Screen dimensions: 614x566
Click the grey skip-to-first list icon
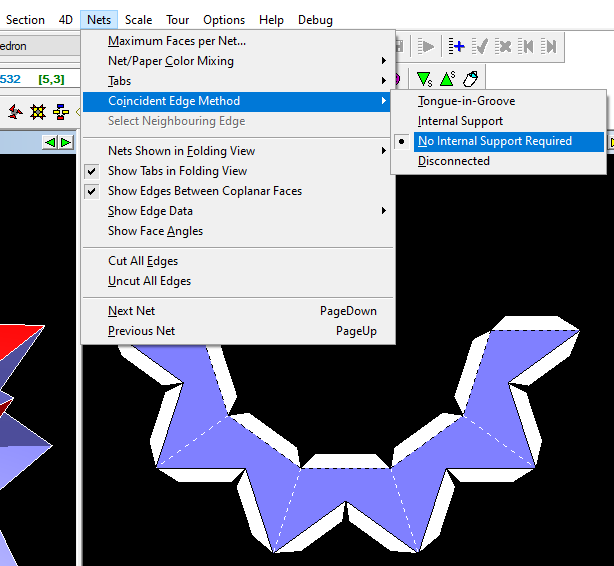(526, 47)
